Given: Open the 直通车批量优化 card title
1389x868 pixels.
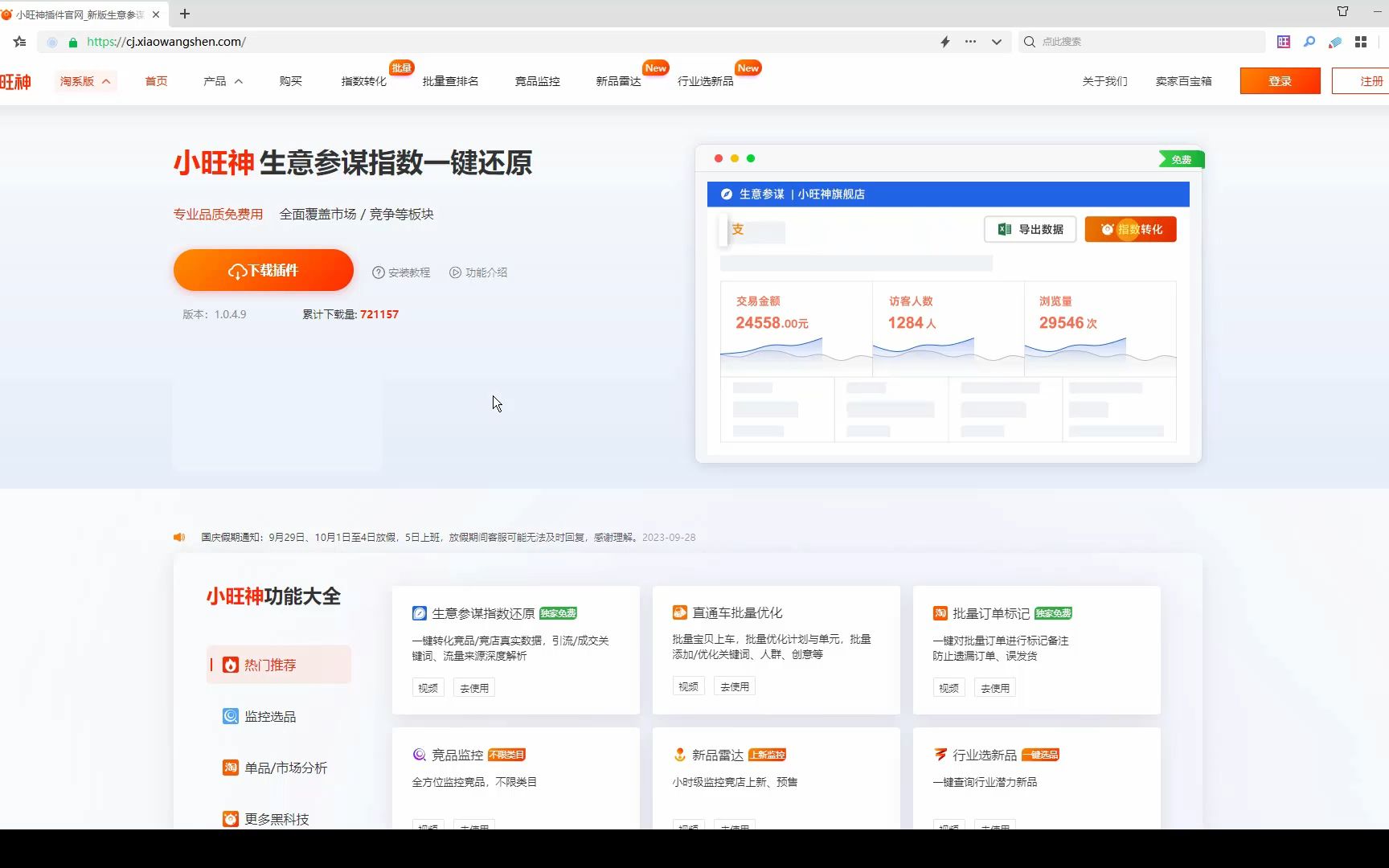Looking at the screenshot, I should [737, 612].
